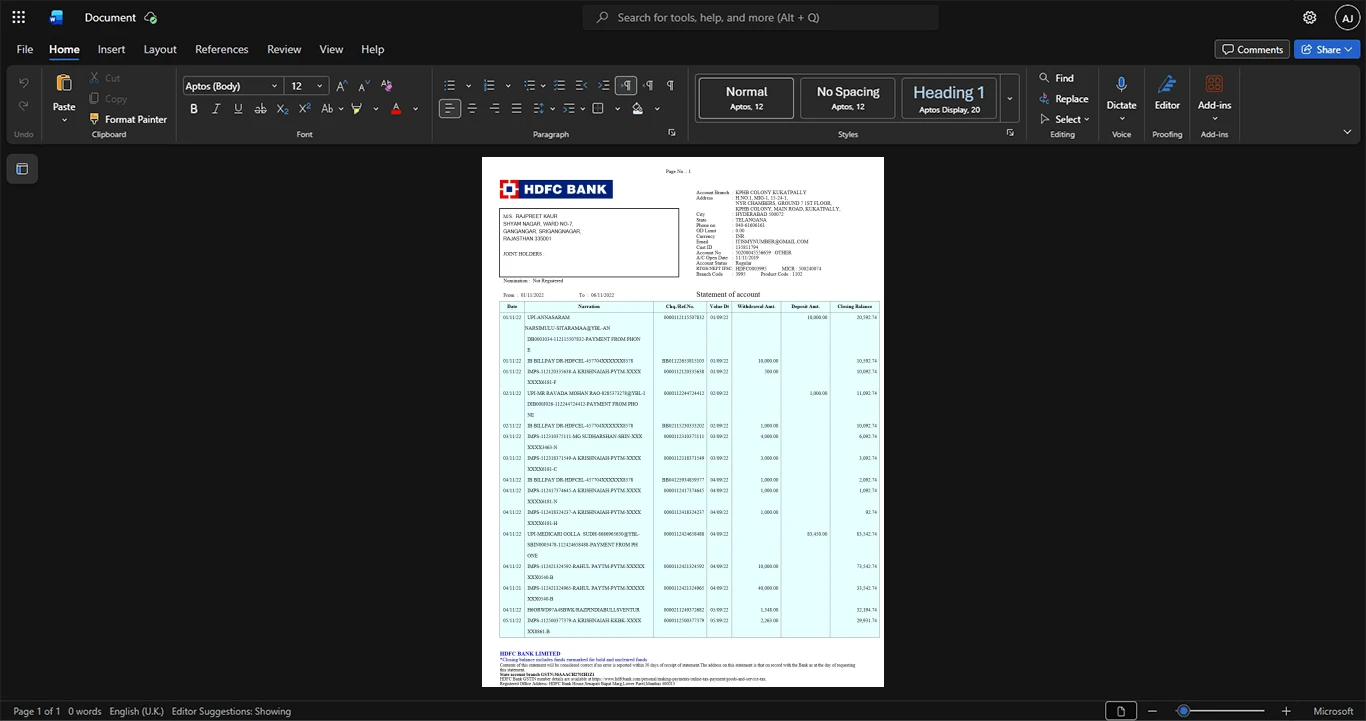Insert a bulleted list
The image size is (1366, 721).
click(450, 86)
